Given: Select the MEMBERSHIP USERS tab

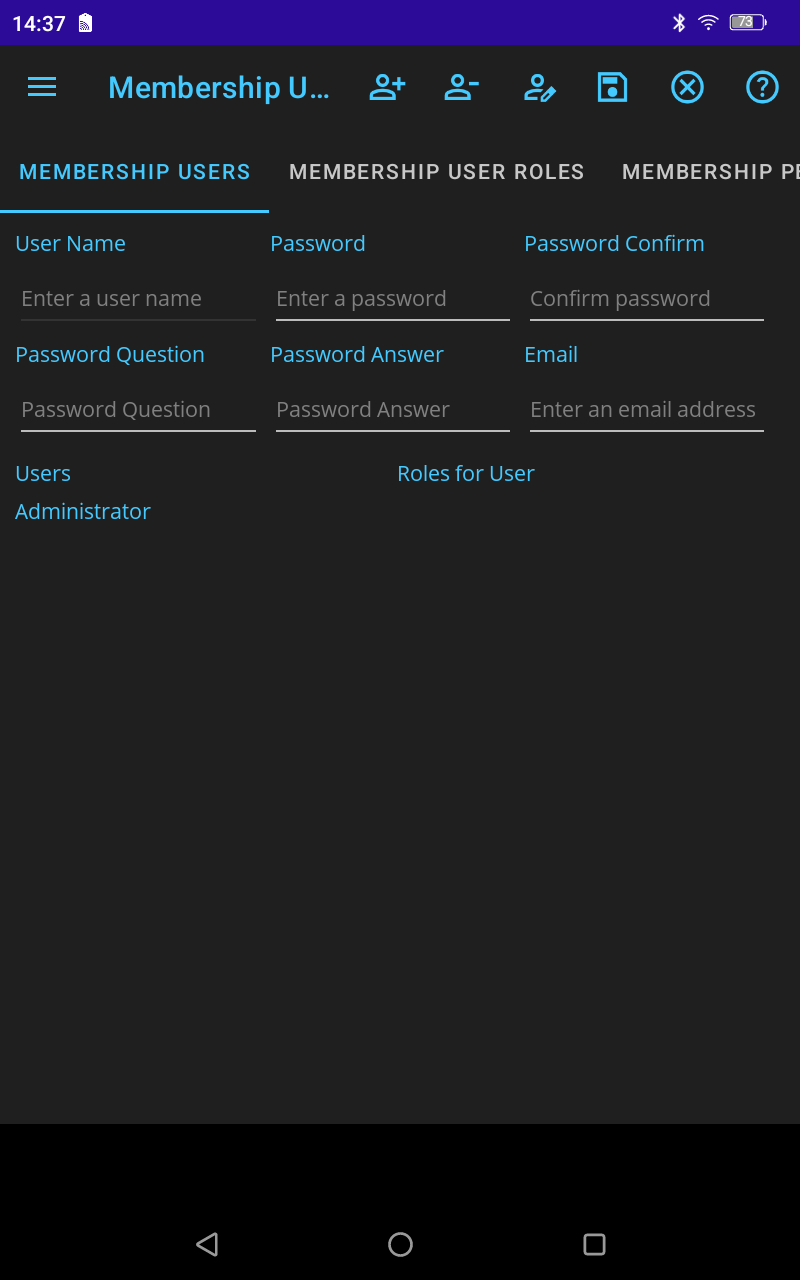Looking at the screenshot, I should pos(134,171).
